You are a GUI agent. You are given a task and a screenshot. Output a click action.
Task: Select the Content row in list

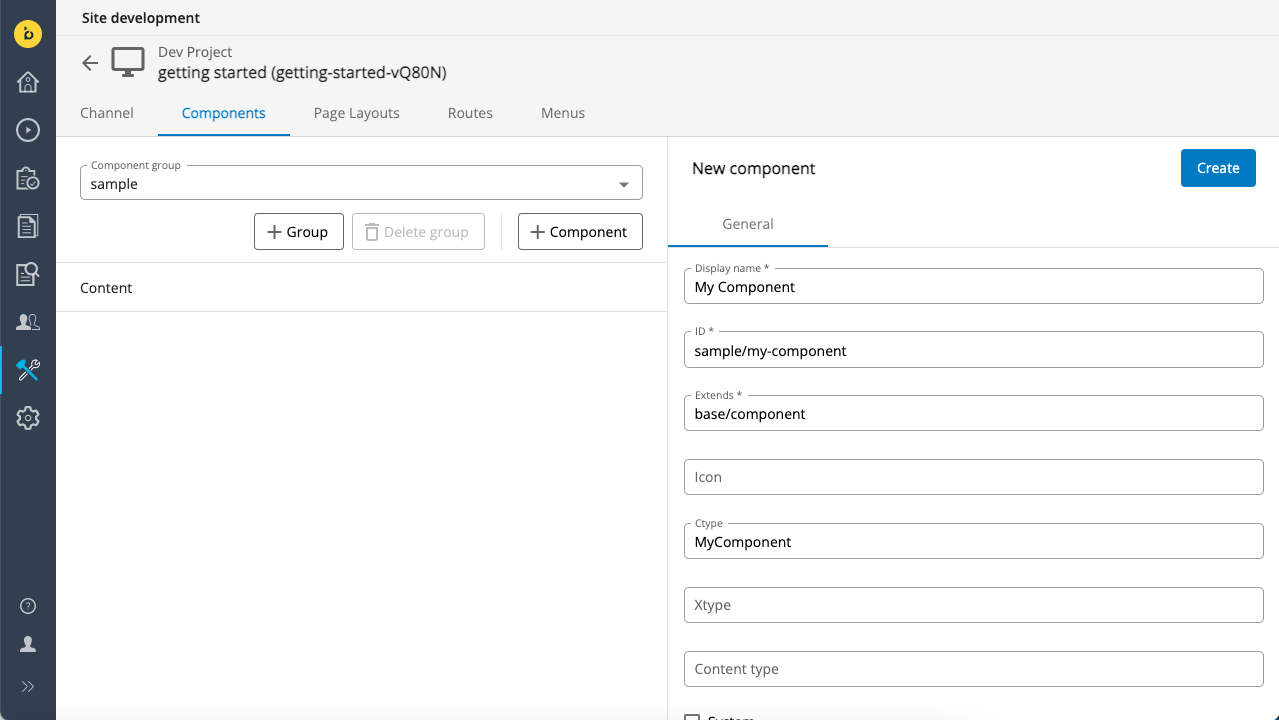pos(361,288)
